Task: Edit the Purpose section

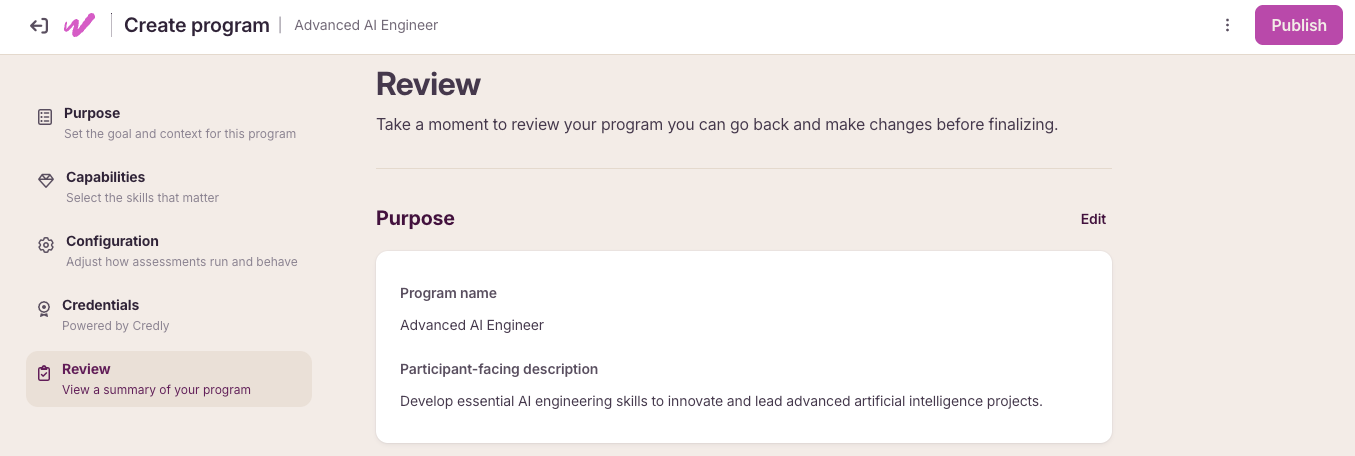Action: click(1093, 219)
